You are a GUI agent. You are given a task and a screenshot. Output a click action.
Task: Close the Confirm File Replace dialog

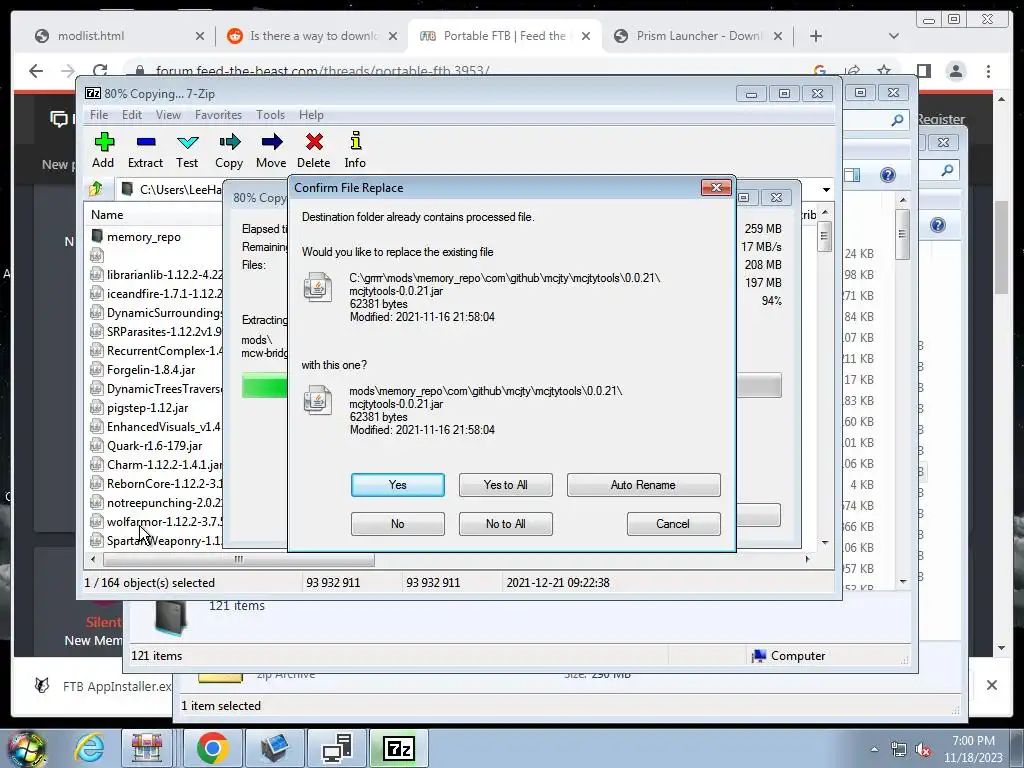[x=716, y=188]
